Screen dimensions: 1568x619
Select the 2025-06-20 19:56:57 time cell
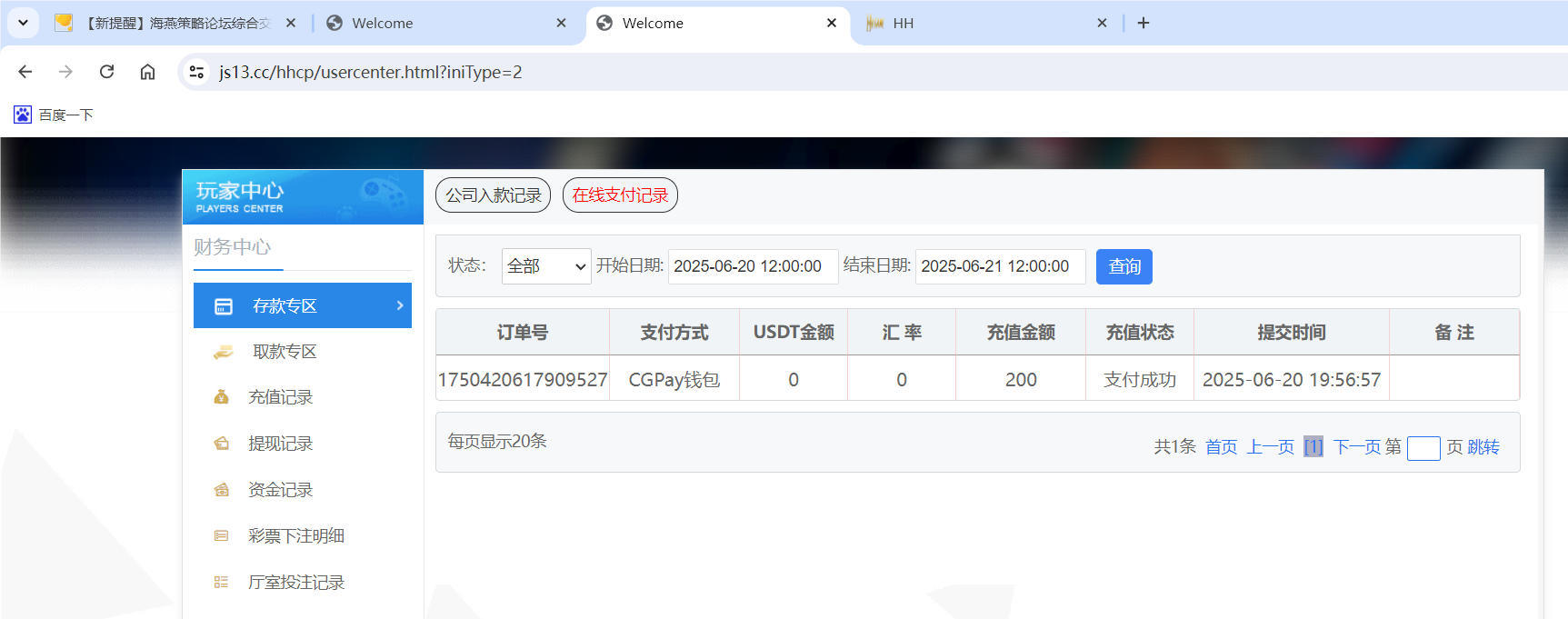1292,380
